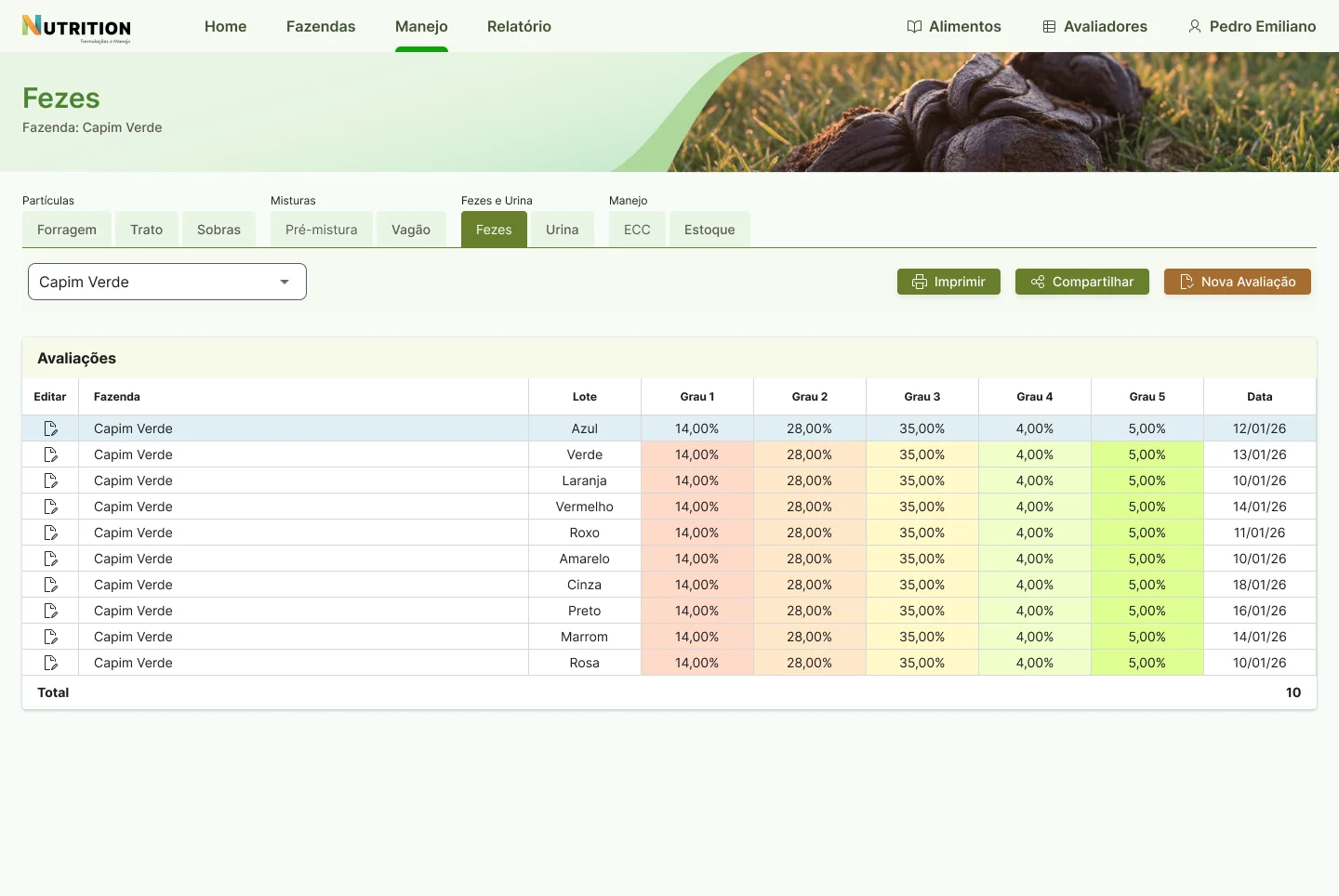Switch to the Vagão tab

point(411,230)
